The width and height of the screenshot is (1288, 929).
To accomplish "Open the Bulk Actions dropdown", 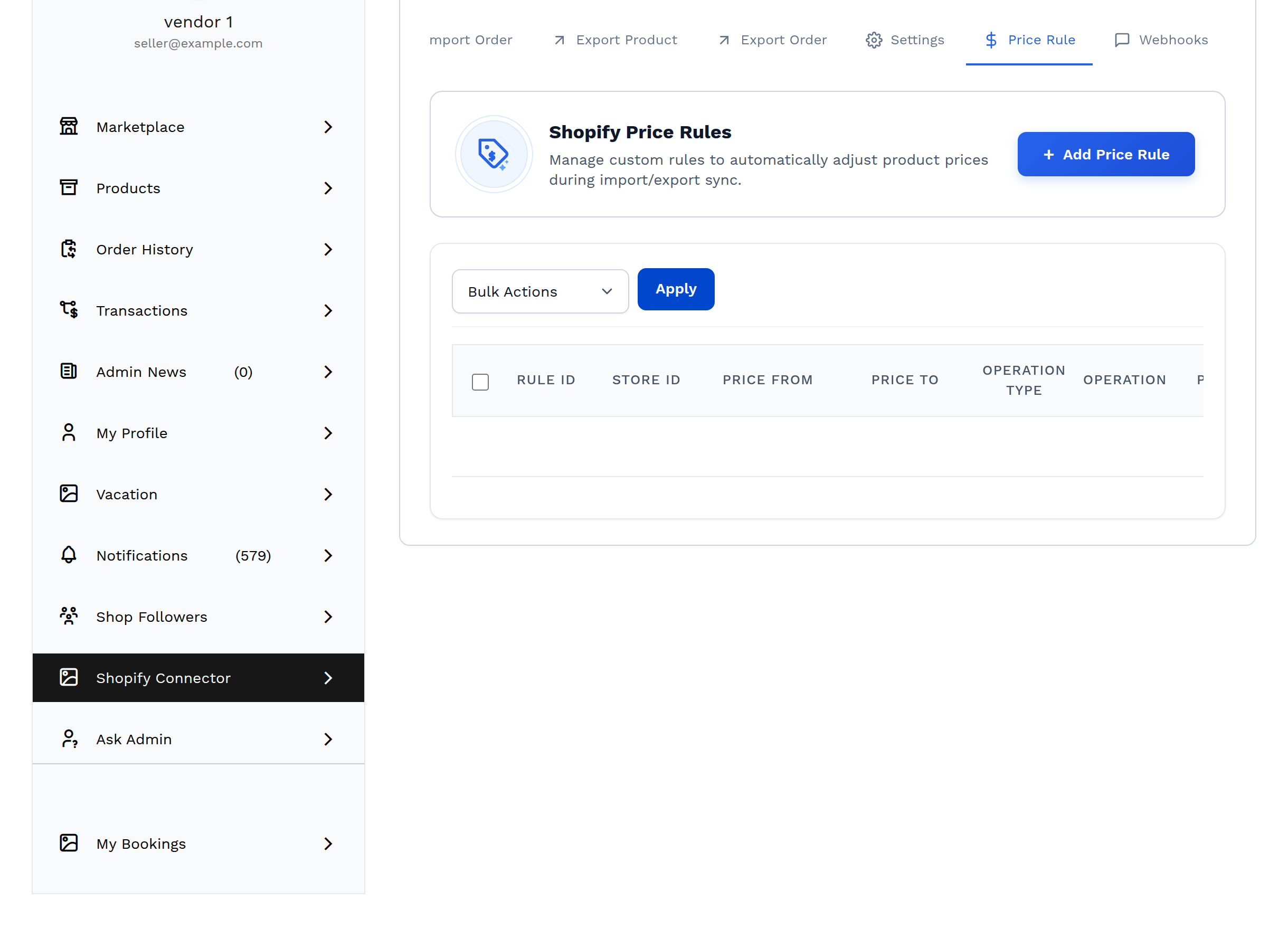I will (541, 291).
